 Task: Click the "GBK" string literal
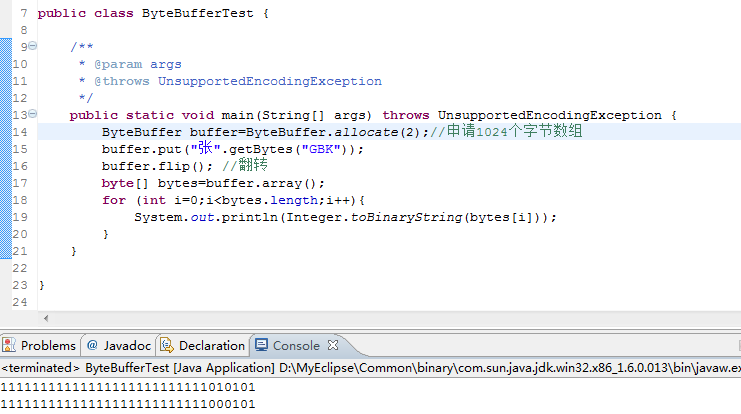[321, 149]
